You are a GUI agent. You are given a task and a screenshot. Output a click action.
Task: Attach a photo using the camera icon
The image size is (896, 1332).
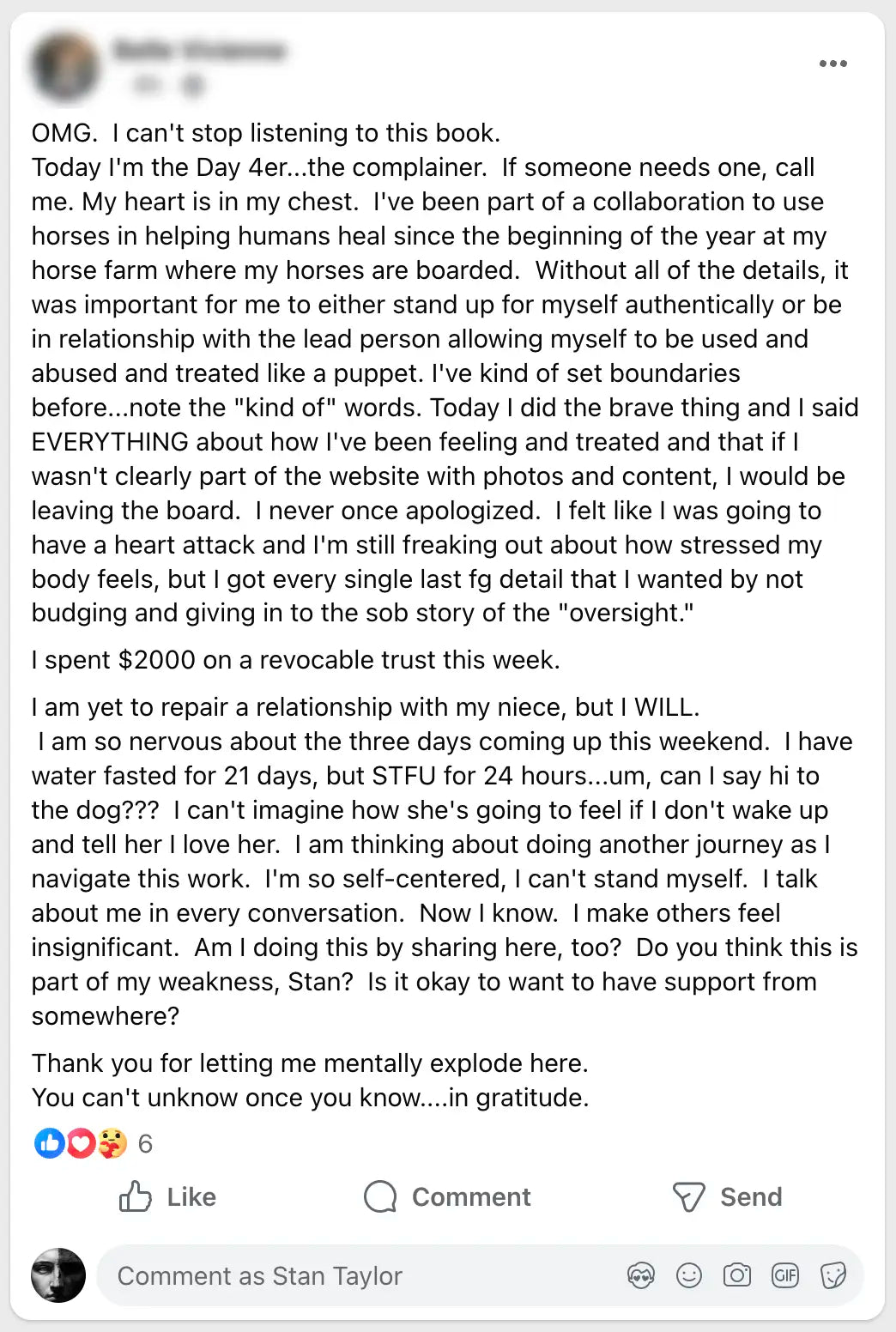tap(736, 1275)
